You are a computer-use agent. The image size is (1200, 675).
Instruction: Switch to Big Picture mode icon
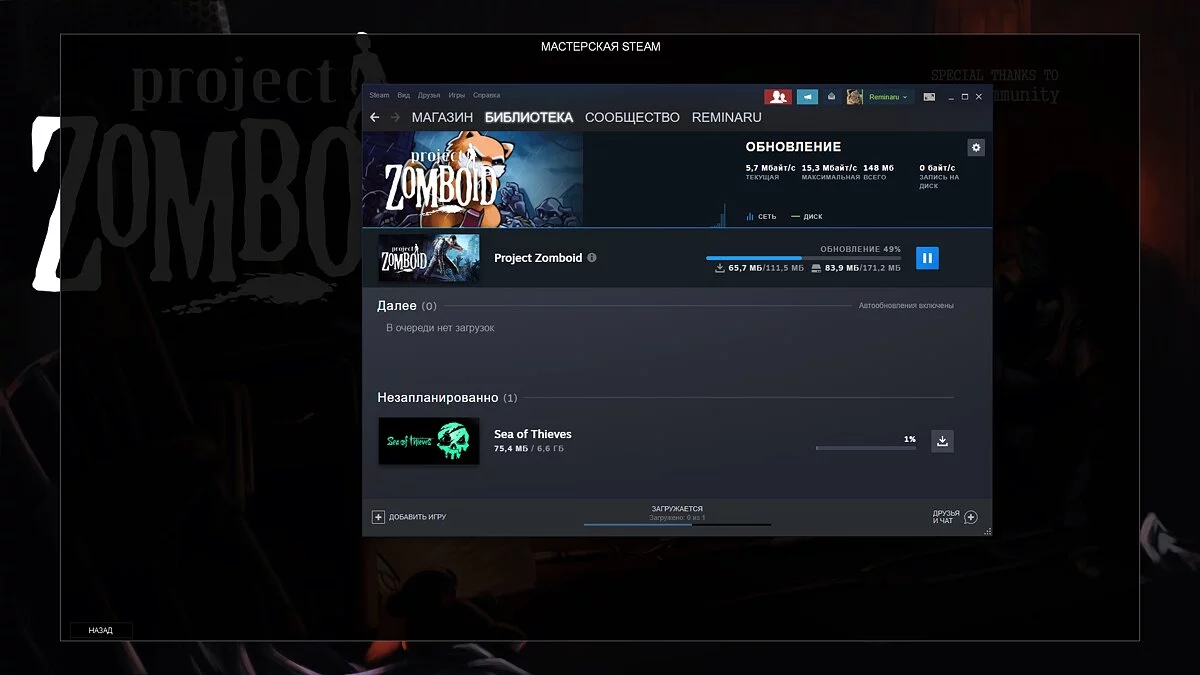tap(929, 97)
